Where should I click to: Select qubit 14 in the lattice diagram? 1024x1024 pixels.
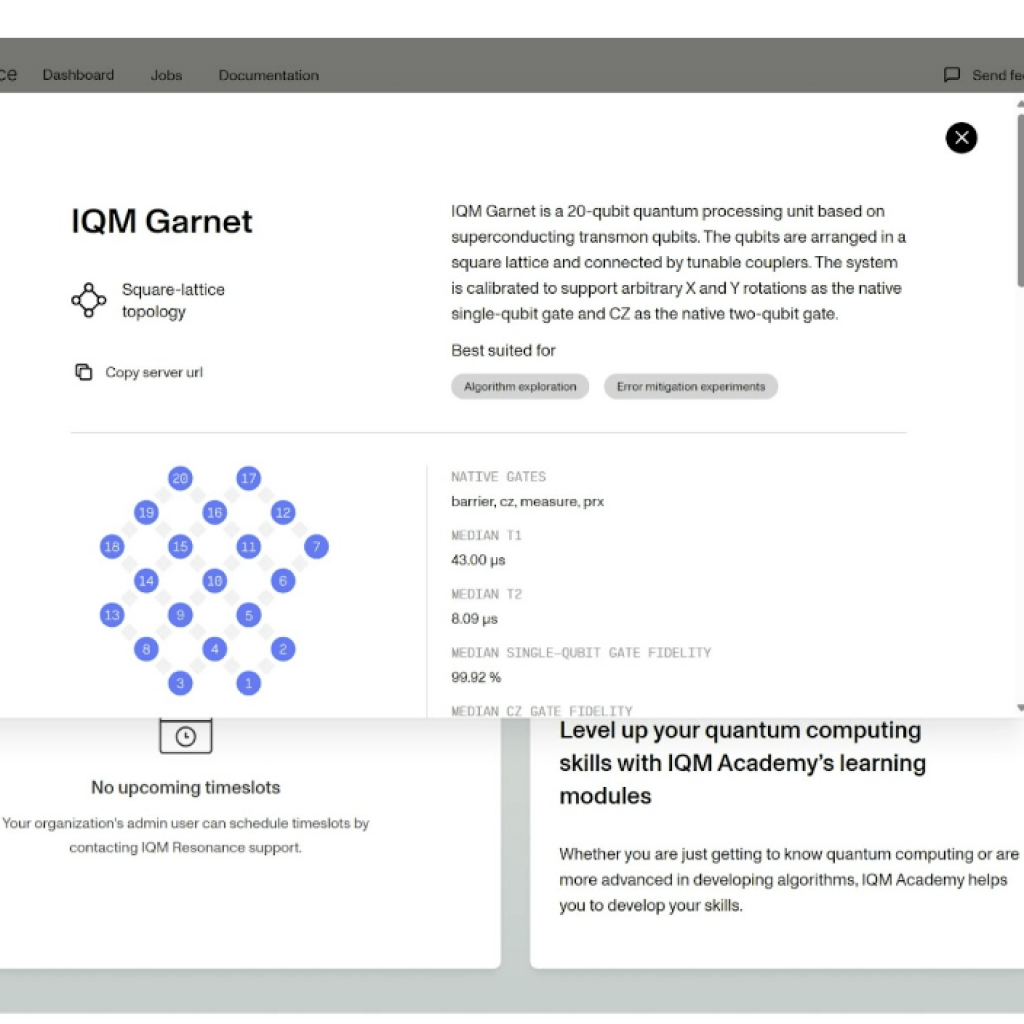(x=146, y=581)
